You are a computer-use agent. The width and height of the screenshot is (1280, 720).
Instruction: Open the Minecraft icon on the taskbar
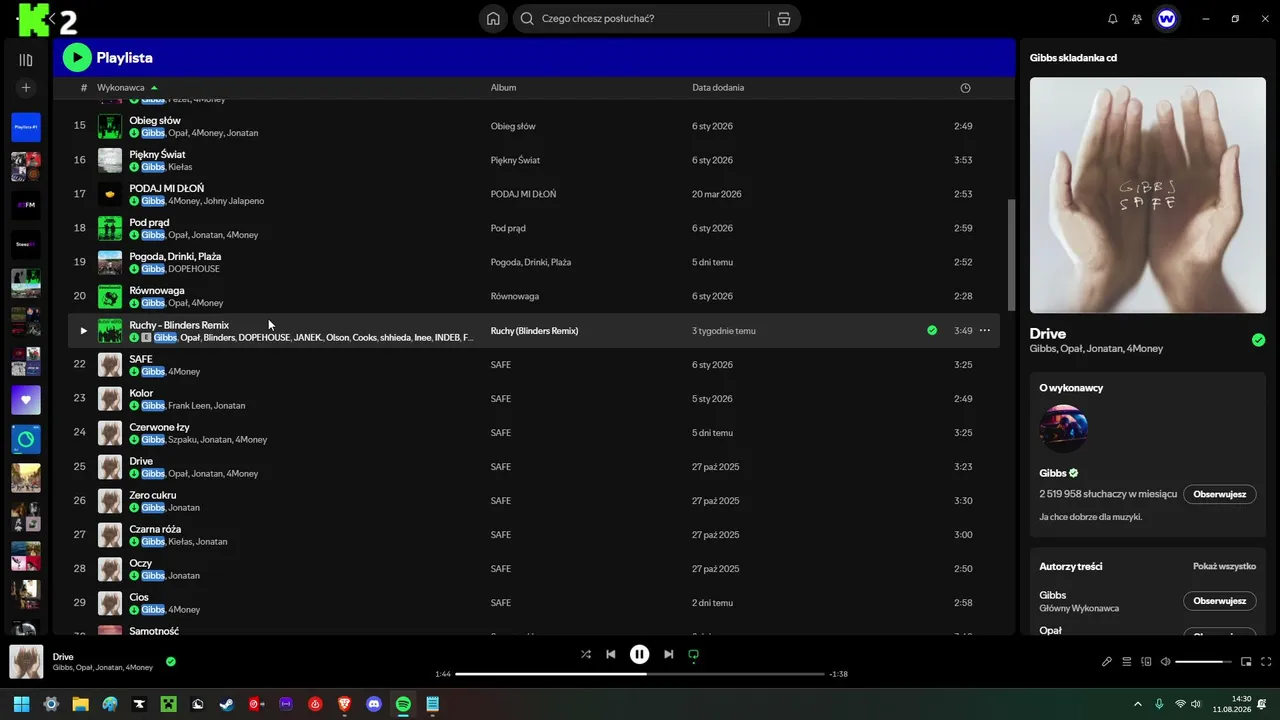pos(168,704)
